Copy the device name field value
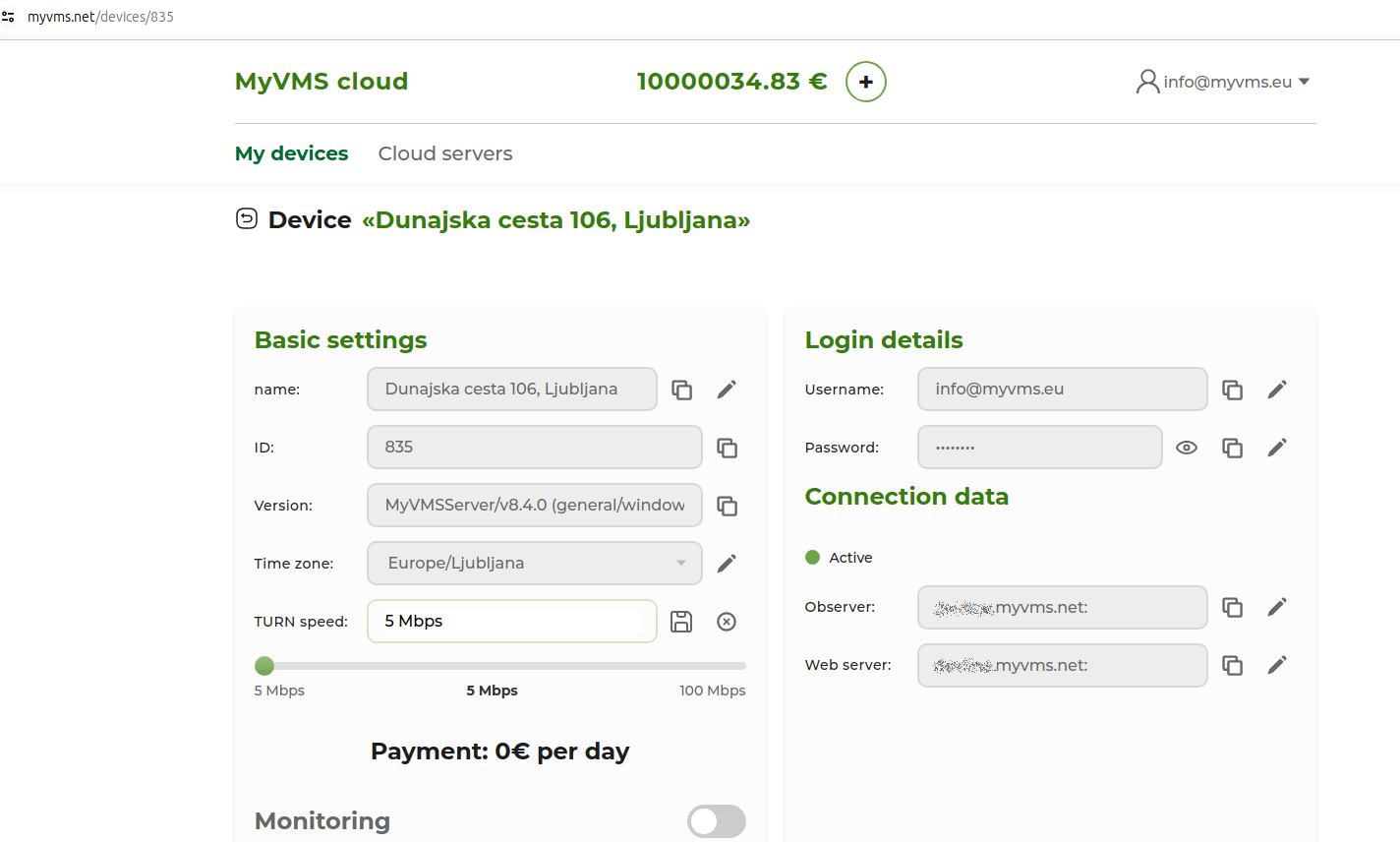Viewport: 1400px width, 842px height. [x=681, y=390]
